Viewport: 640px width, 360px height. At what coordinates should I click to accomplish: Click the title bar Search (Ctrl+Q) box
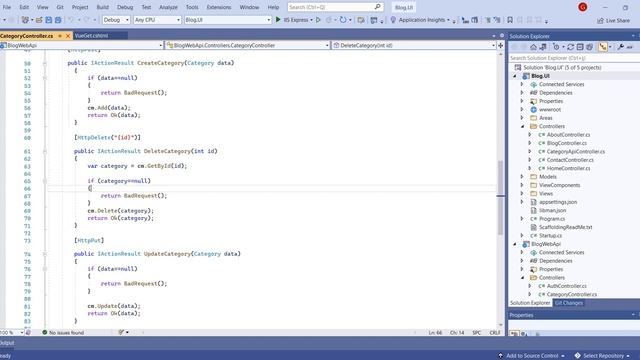pyautogui.click(x=335, y=7)
